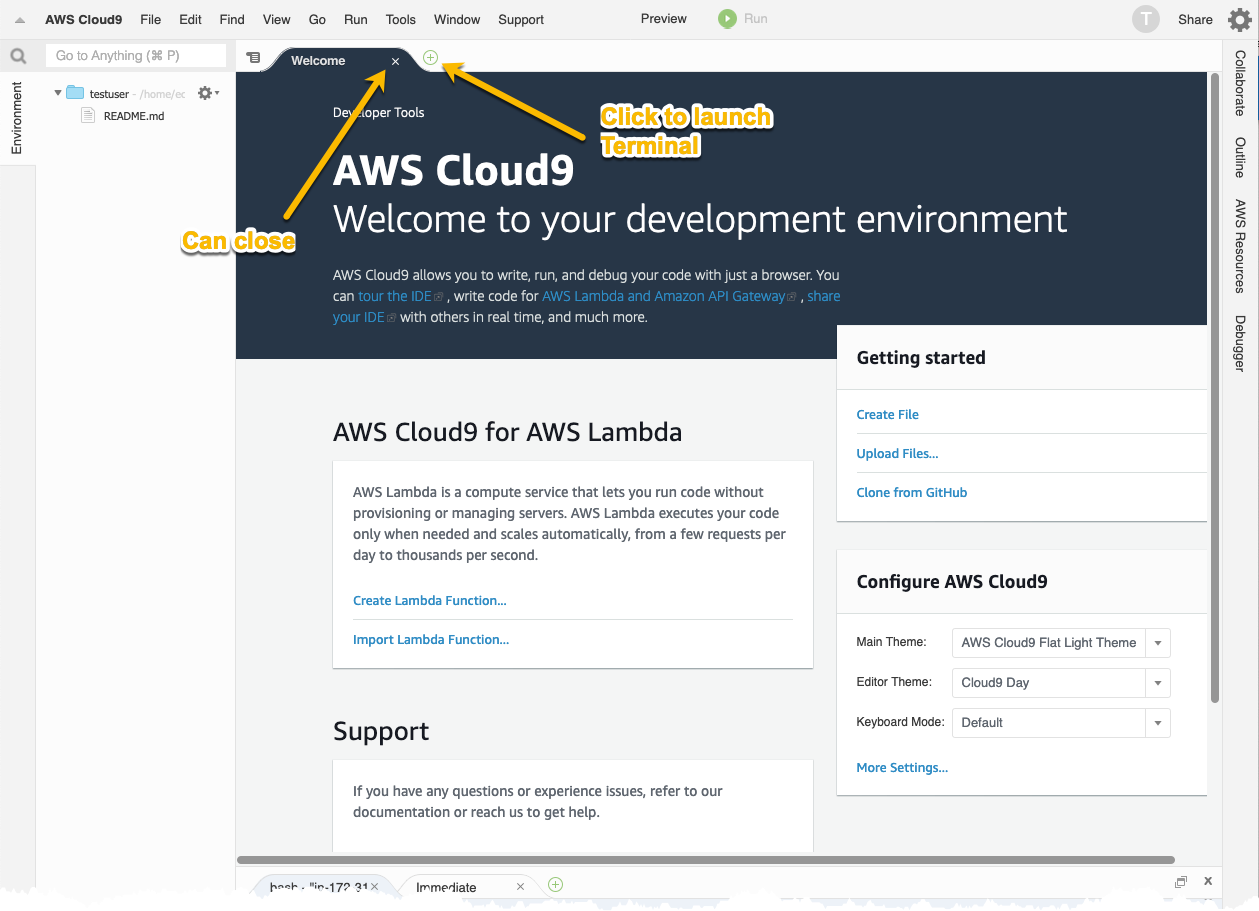Follow the tour the IDE link
This screenshot has width=1259, height=911.
click(x=396, y=296)
